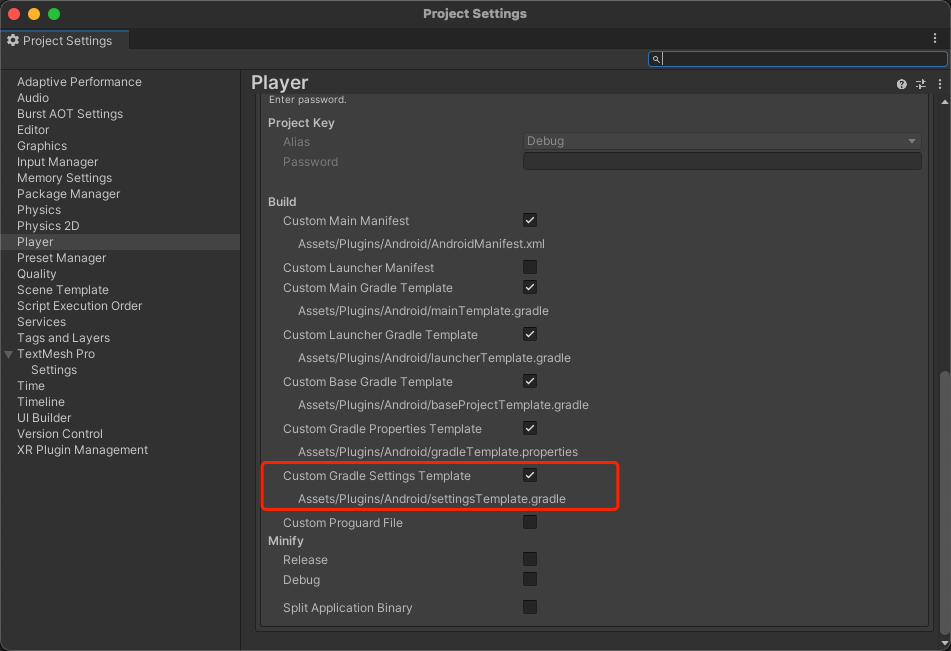Image resolution: width=951 pixels, height=651 pixels.
Task: Select UI Builder category
Action: (x=44, y=418)
